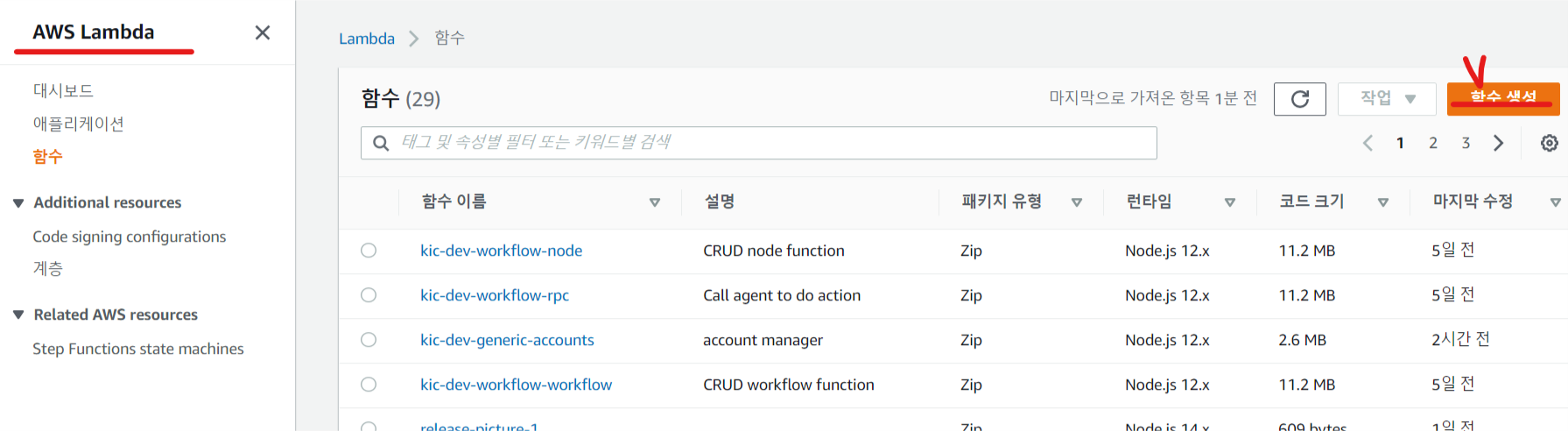Select radio for kic-dev-workflow-rpc
The image size is (1568, 431).
pos(369,295)
